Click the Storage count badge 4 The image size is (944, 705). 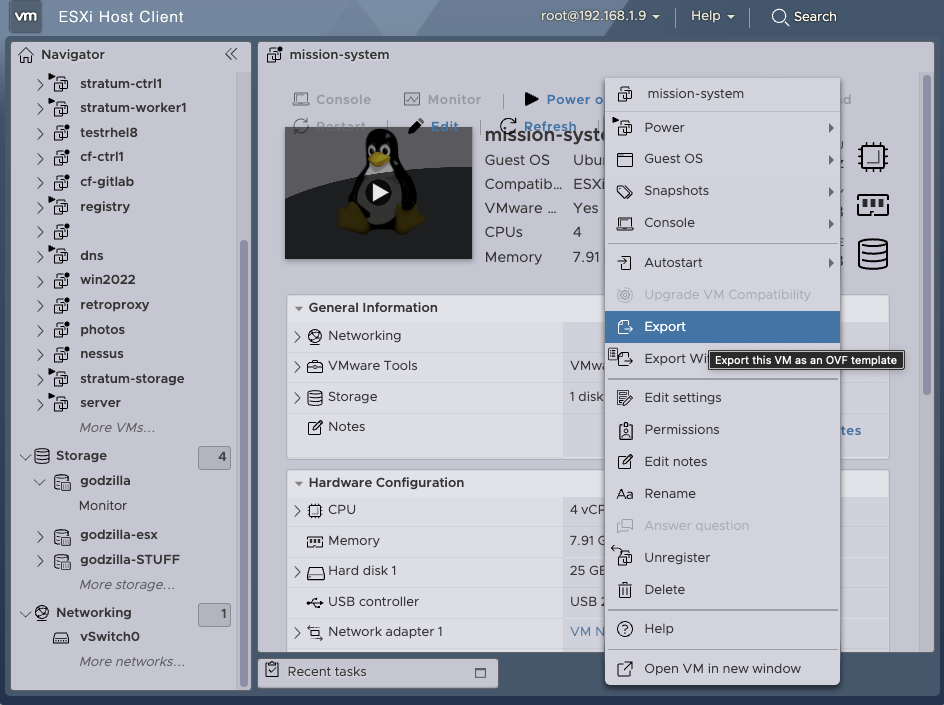tap(214, 458)
